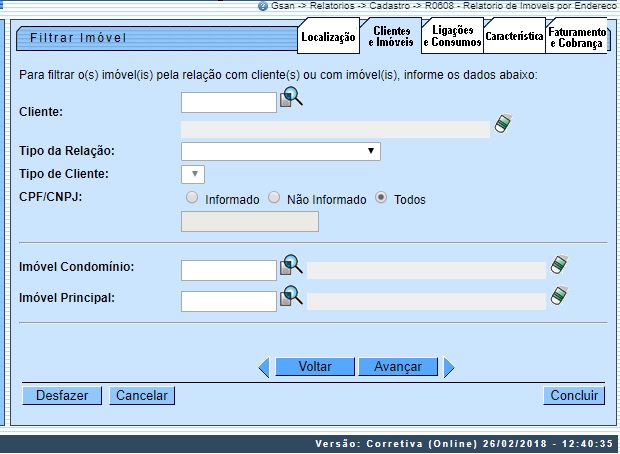Viewport: 620px width, 454px height.
Task: Open search lookup for Imóvel Principal
Action: coord(291,295)
